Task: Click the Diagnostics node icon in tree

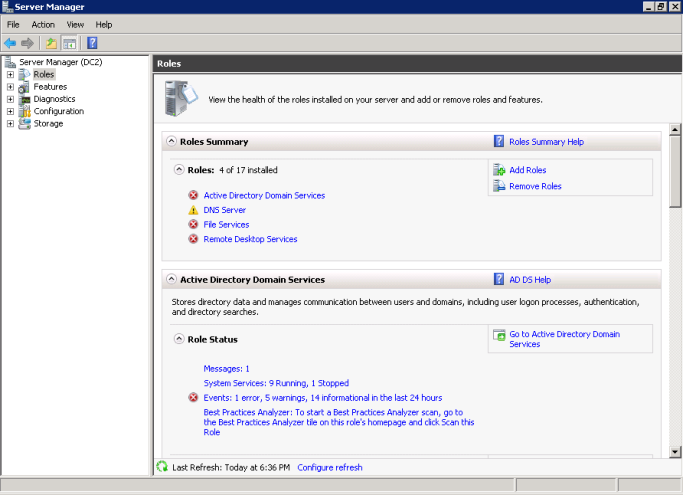Action: point(24,99)
